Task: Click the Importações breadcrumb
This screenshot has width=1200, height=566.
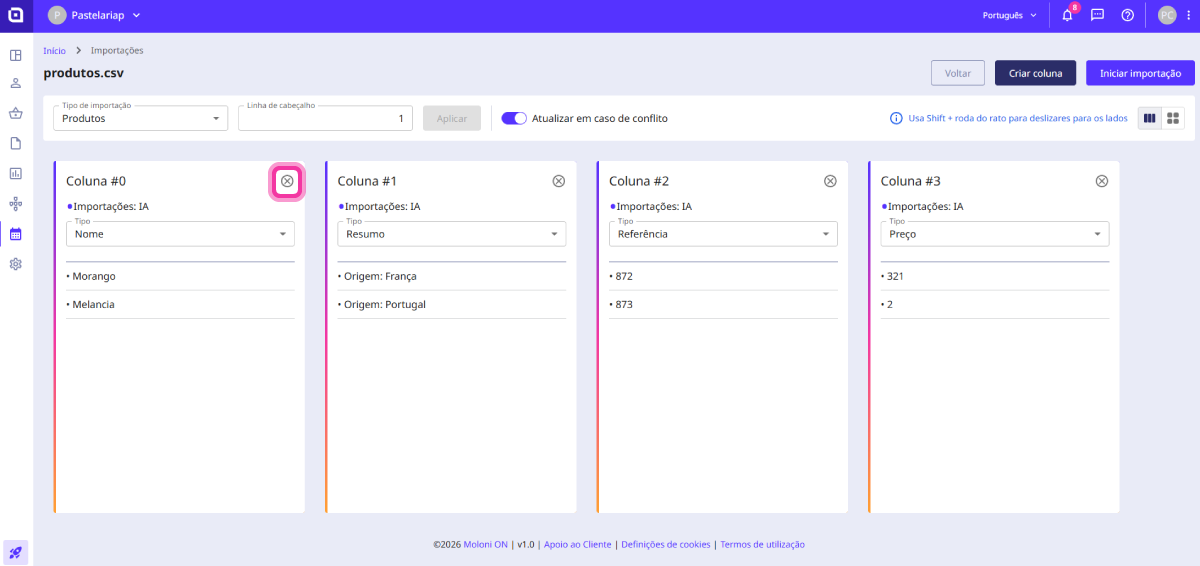Action: point(117,50)
